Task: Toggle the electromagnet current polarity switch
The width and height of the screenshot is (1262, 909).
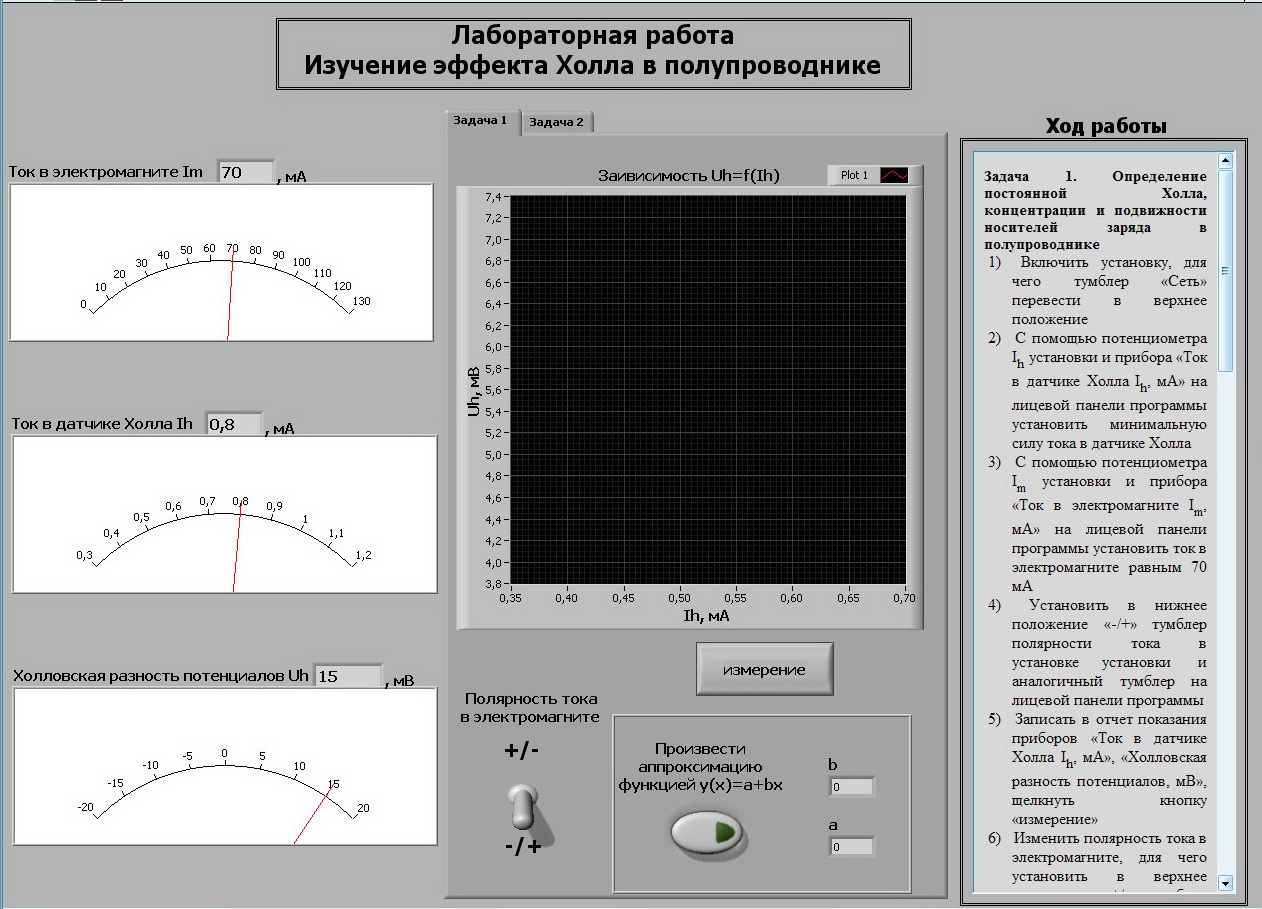Action: pyautogui.click(x=524, y=807)
